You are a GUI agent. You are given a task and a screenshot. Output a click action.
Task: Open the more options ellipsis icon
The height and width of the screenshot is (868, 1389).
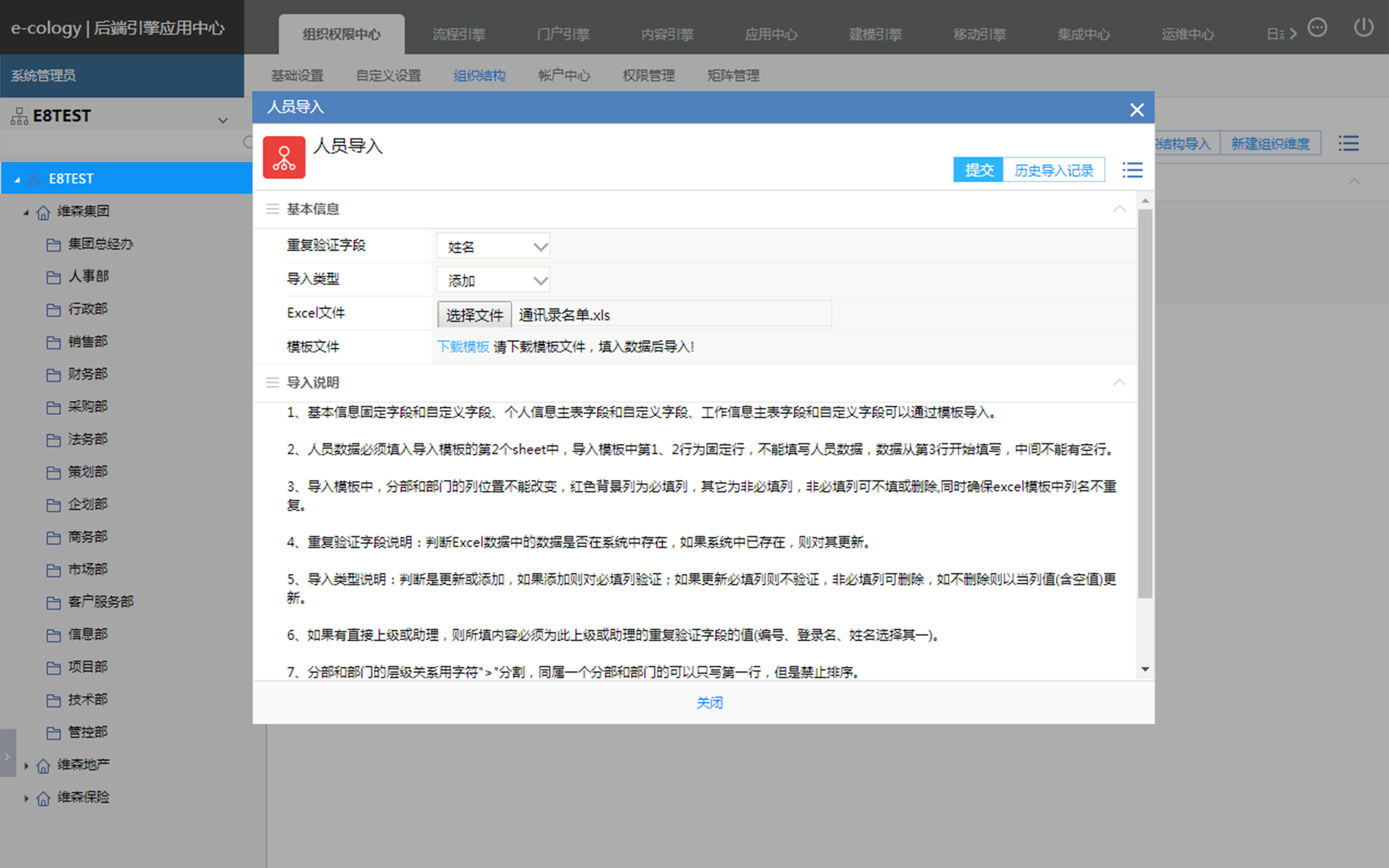tap(1317, 27)
